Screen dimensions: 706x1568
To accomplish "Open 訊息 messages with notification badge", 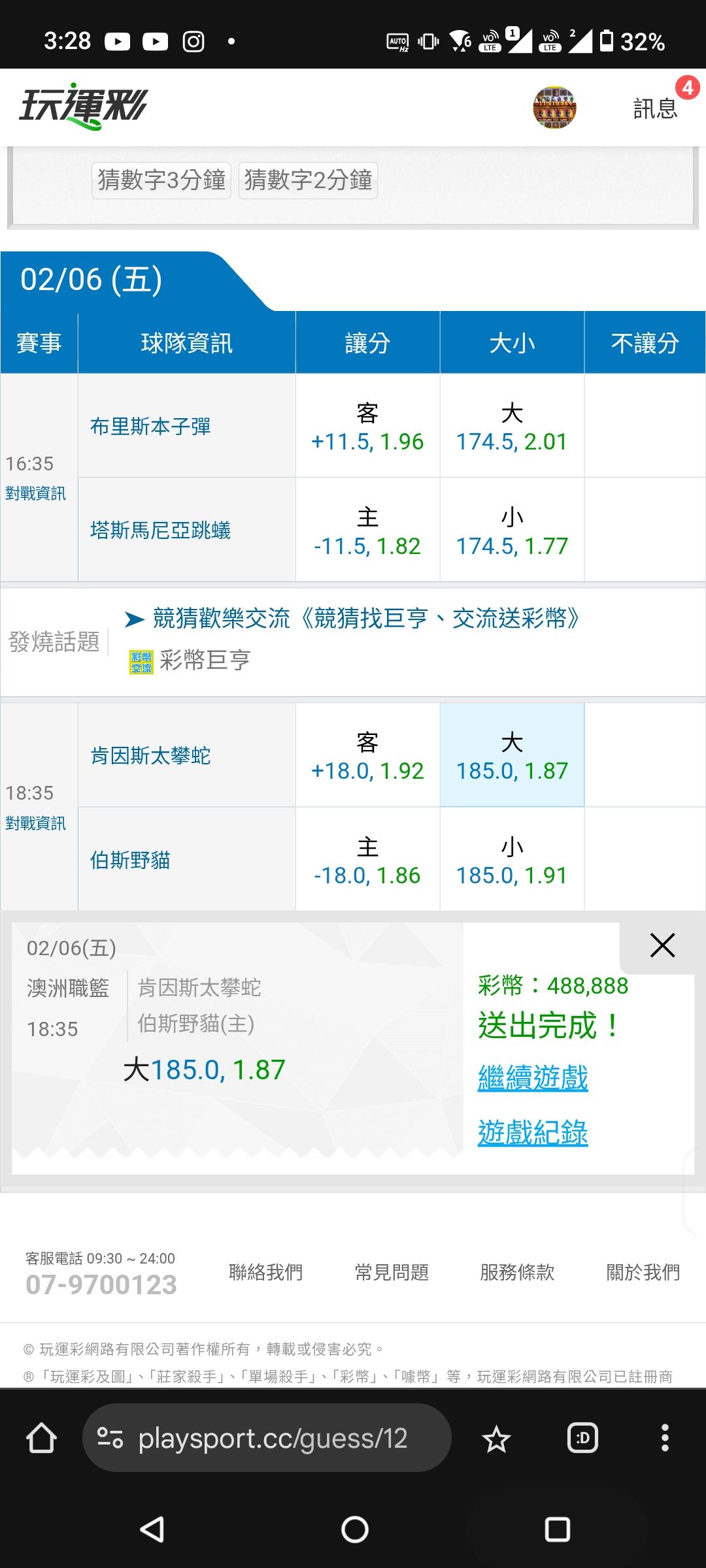I will pyautogui.click(x=656, y=108).
